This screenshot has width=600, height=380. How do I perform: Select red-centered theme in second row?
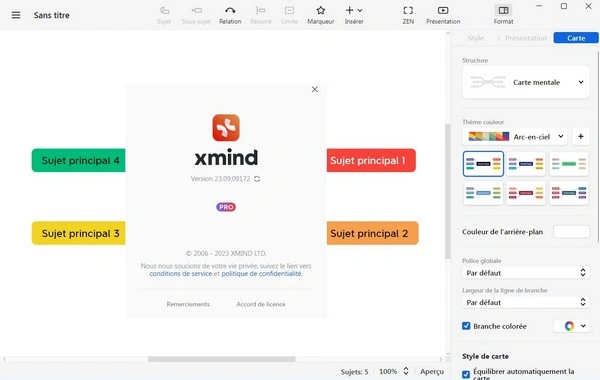pos(526,193)
